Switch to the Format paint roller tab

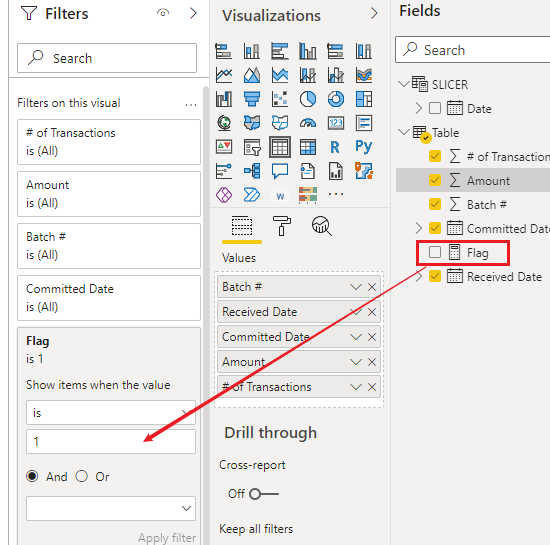(281, 226)
